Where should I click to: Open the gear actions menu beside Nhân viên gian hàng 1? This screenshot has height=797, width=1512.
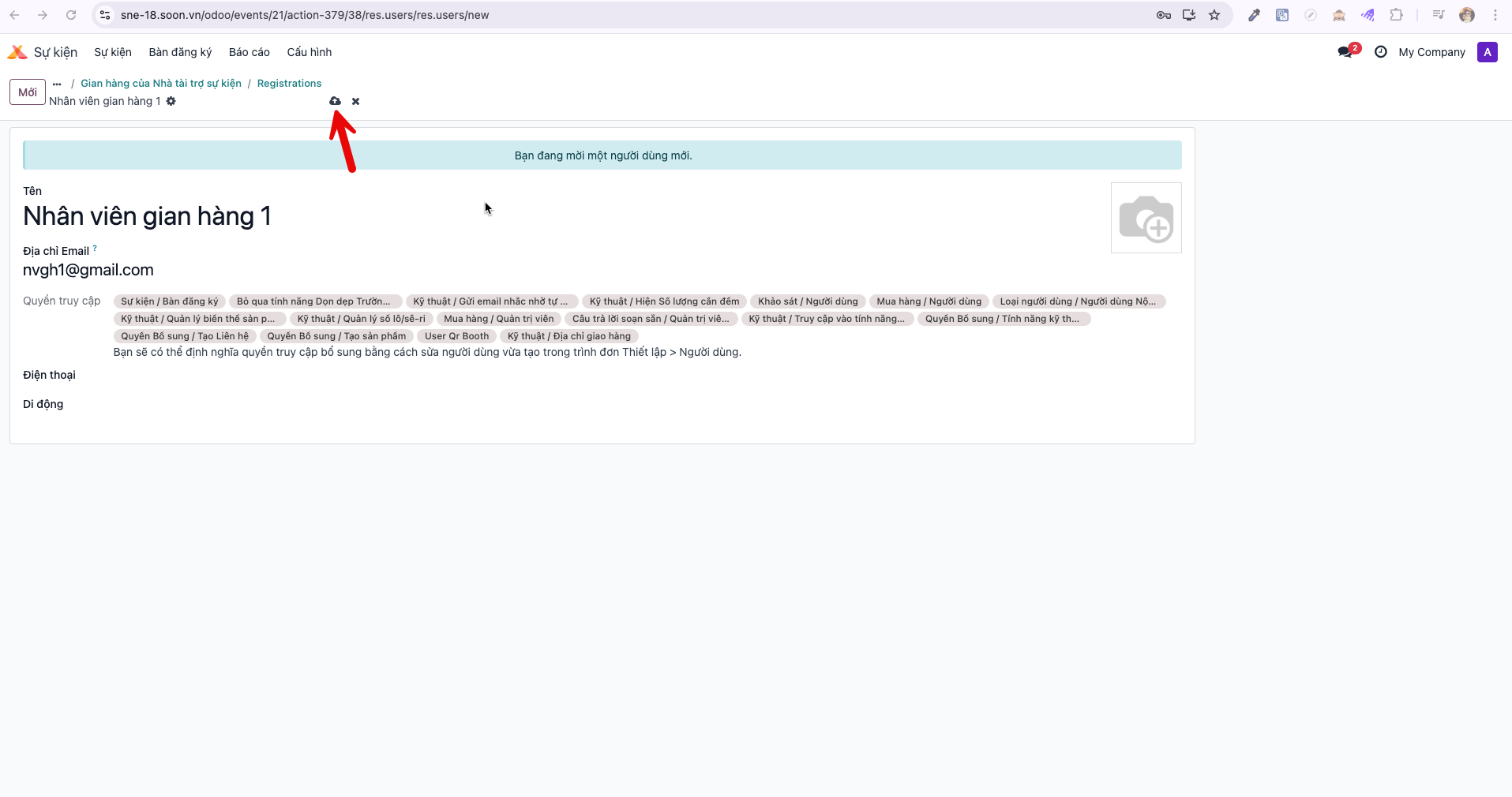171,101
